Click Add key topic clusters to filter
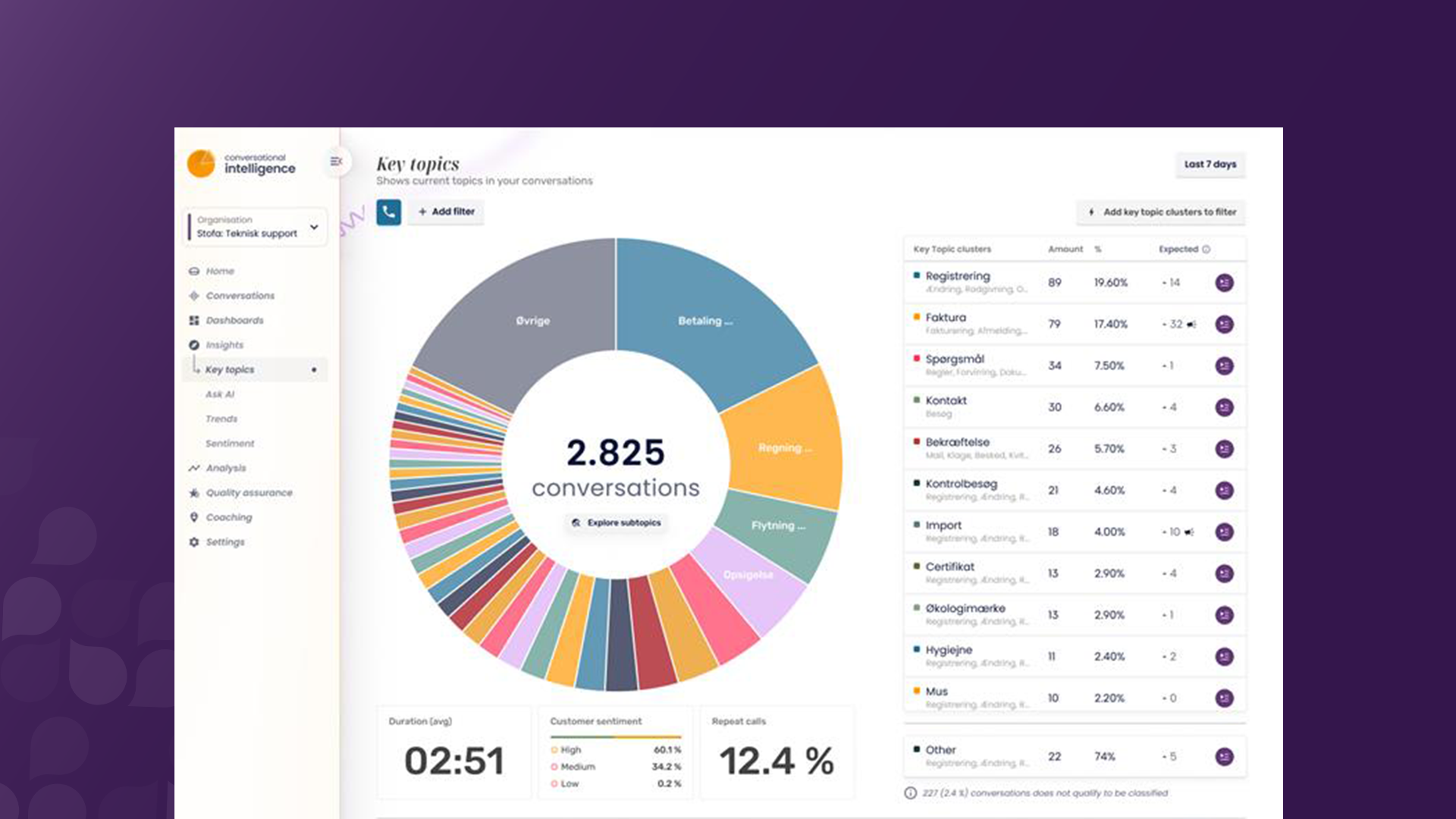This screenshot has width=1456, height=819. click(x=1161, y=212)
